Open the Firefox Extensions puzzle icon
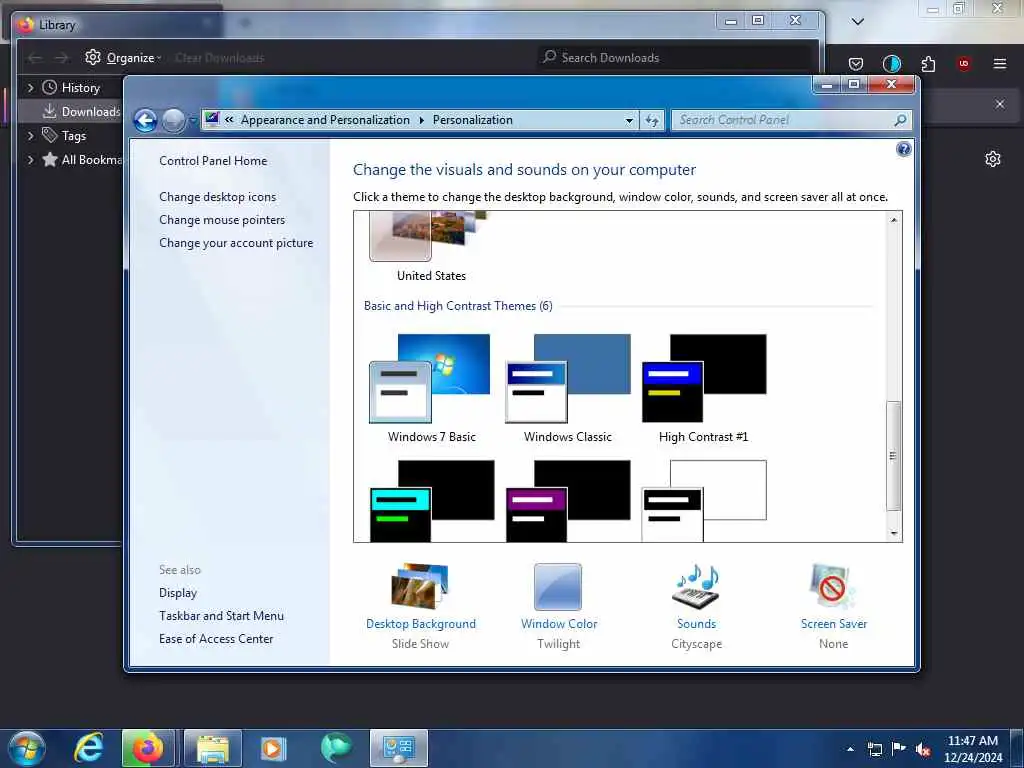 (928, 63)
